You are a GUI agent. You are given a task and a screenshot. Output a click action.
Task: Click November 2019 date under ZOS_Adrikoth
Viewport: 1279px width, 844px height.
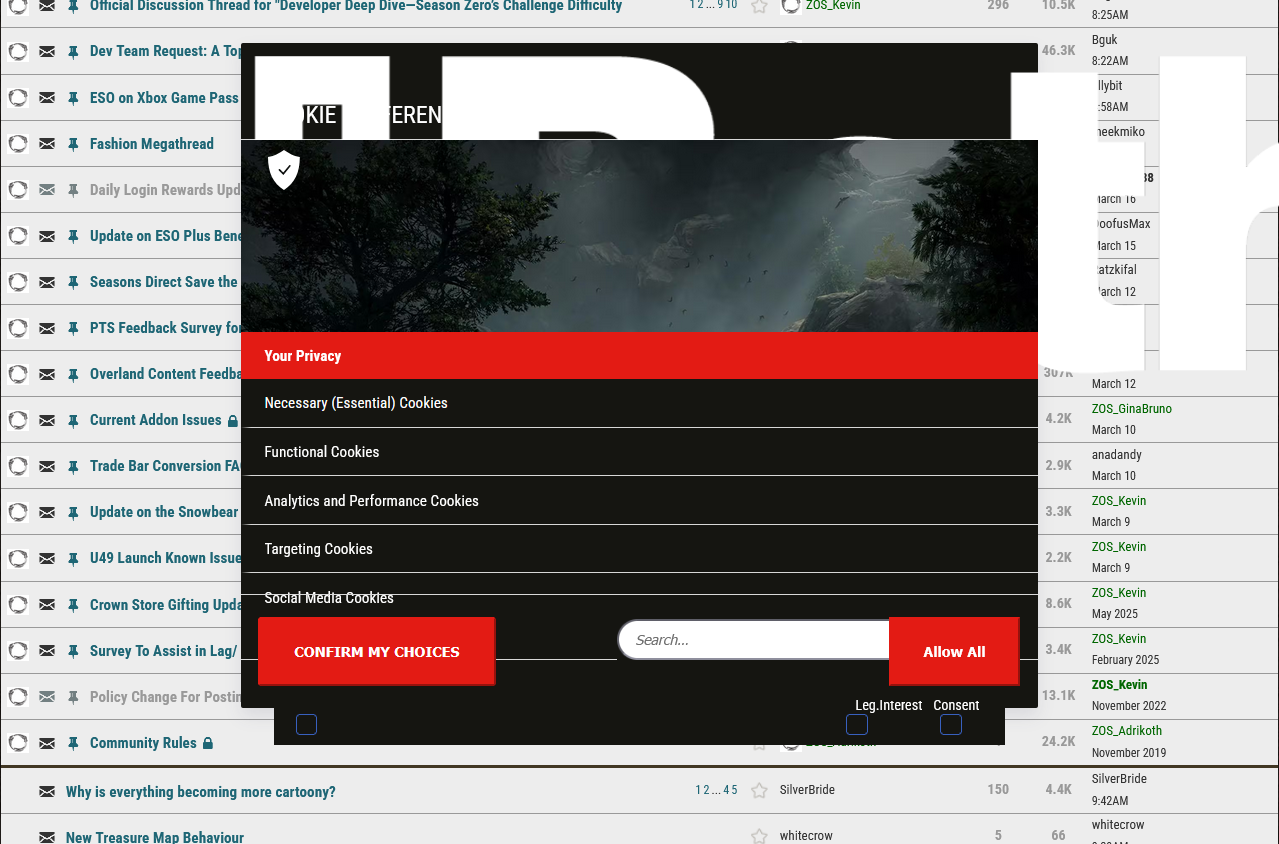(1129, 753)
